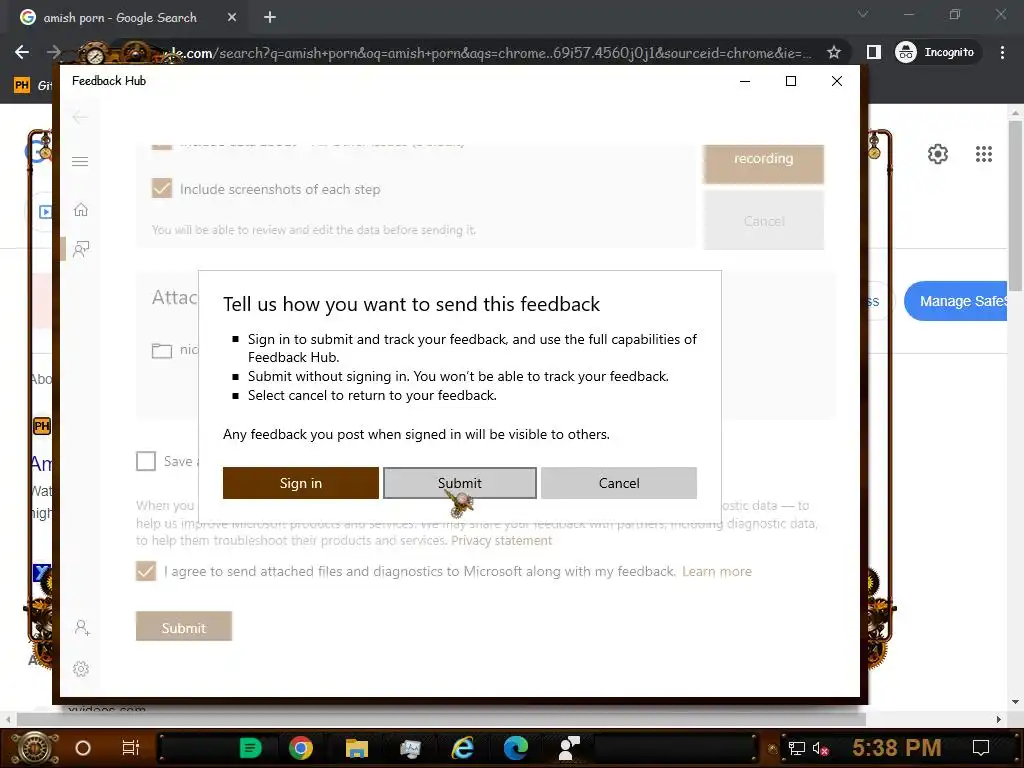This screenshot has width=1024, height=768.
Task: Open Chrome side panel icon
Action: [873, 52]
